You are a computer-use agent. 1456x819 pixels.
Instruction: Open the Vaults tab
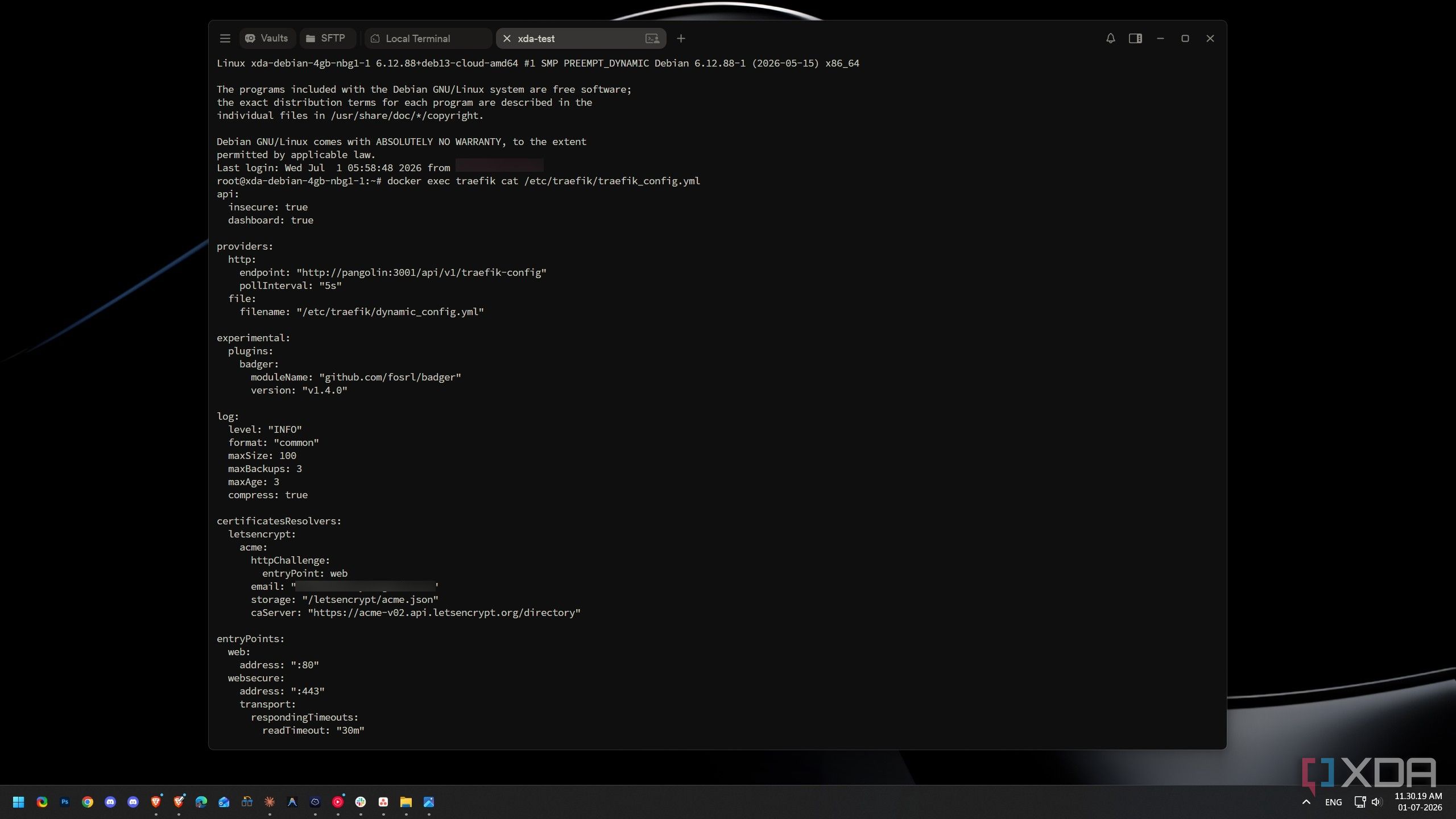tap(267, 38)
